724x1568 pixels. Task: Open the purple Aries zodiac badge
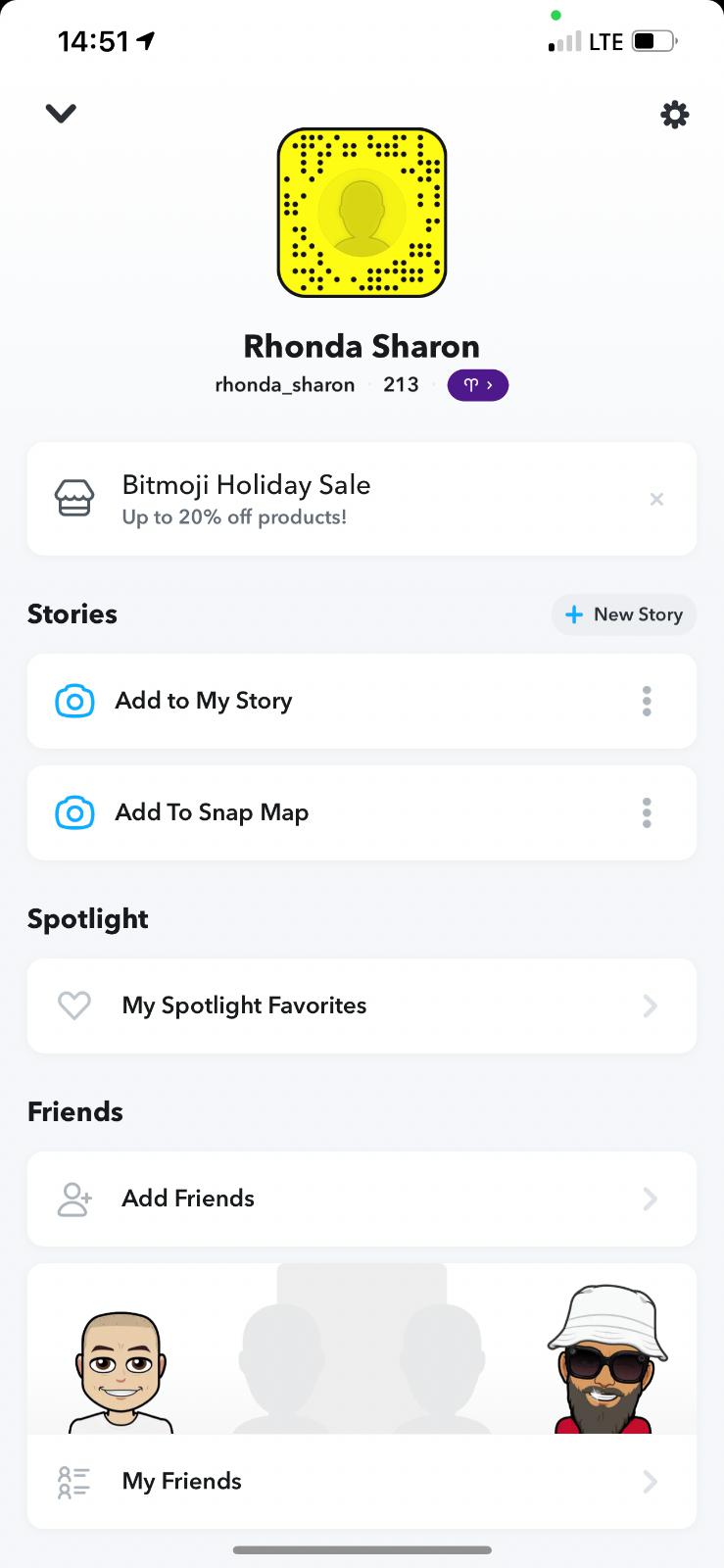coord(477,385)
